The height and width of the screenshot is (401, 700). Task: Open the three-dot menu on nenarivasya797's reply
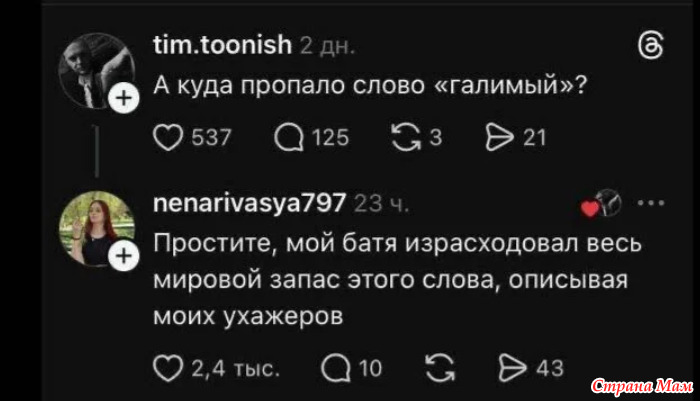point(651,203)
